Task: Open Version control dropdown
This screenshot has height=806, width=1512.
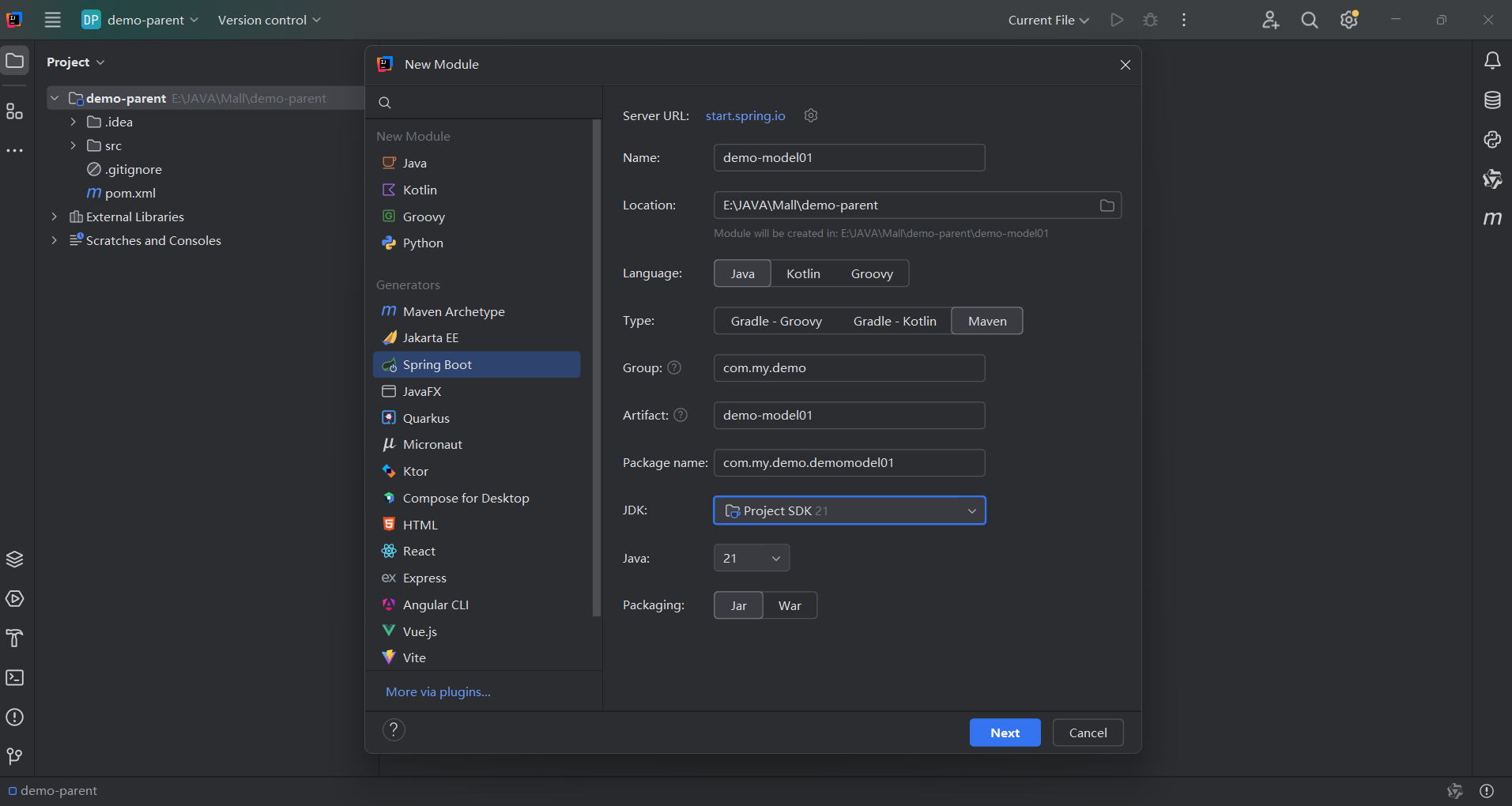Action: pos(269,20)
